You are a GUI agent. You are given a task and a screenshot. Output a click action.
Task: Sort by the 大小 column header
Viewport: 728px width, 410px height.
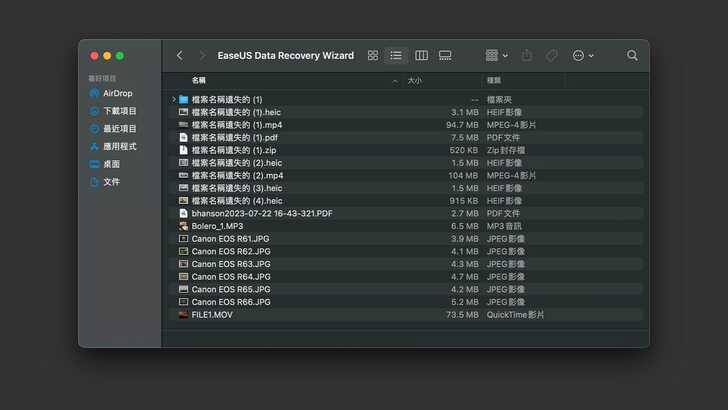tap(414, 80)
